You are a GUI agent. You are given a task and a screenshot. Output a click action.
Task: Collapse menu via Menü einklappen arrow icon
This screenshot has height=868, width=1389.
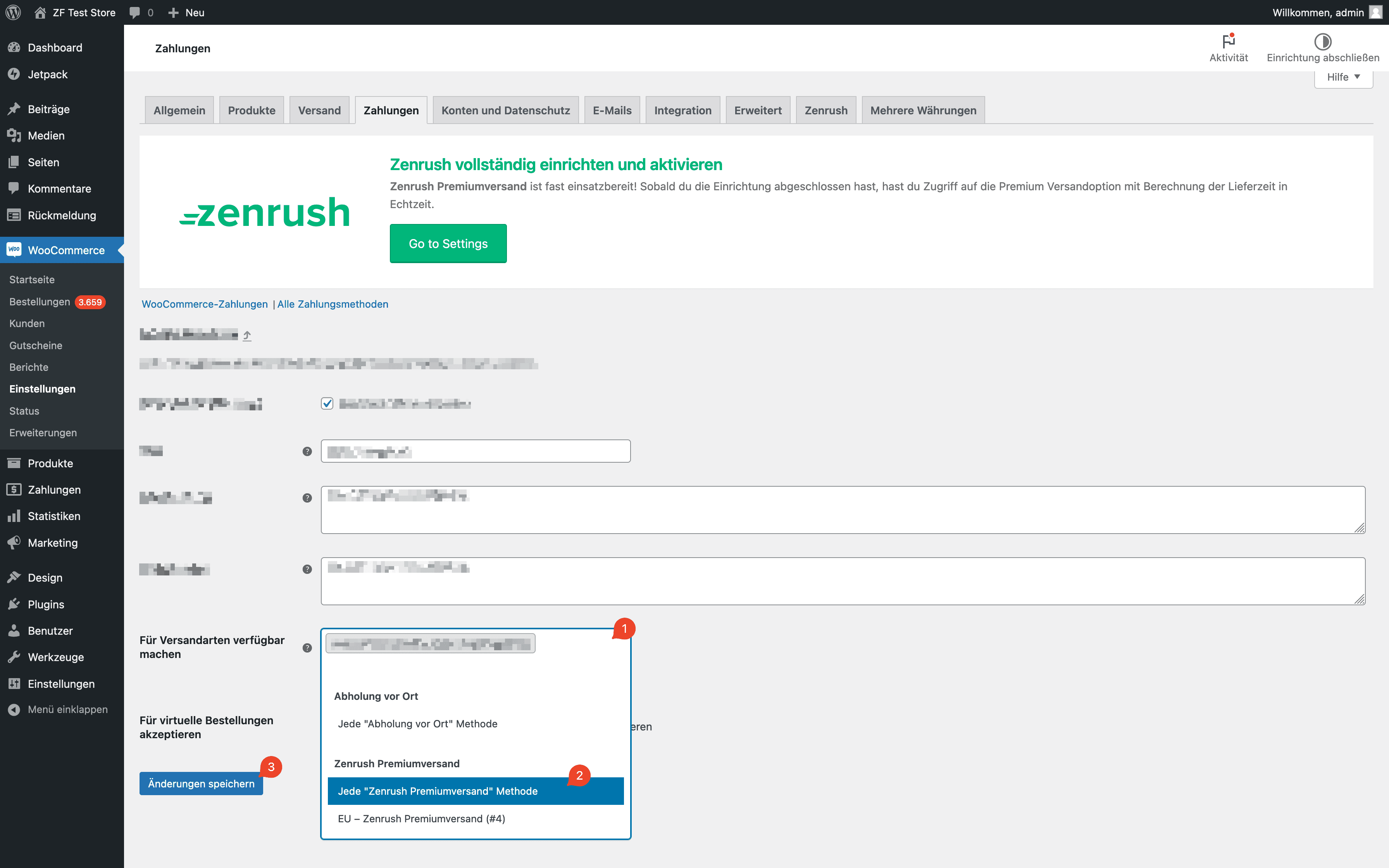14,710
